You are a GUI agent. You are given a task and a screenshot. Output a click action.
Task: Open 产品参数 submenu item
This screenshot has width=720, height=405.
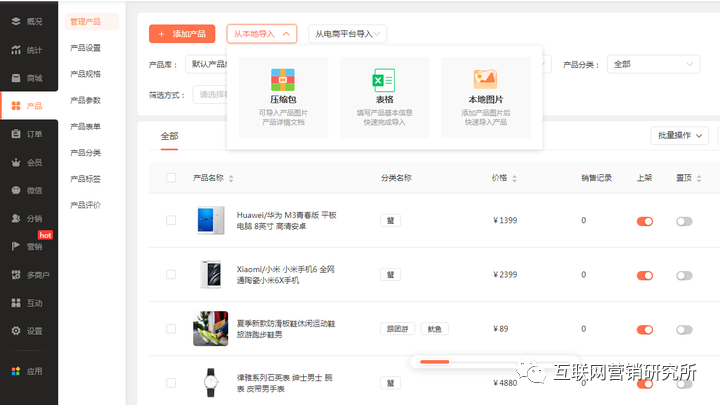tap(85, 100)
